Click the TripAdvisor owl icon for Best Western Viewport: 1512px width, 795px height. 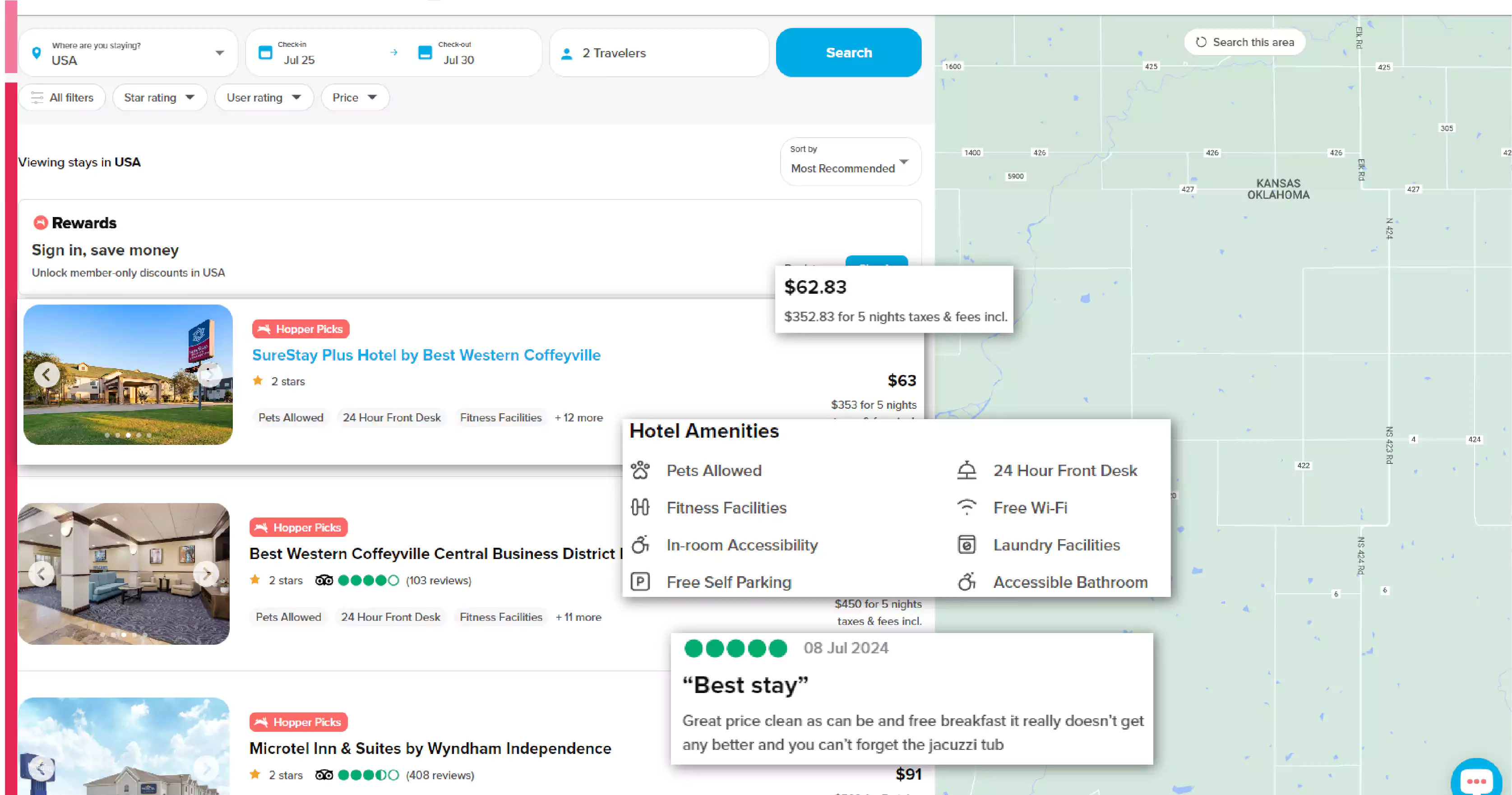click(x=324, y=581)
